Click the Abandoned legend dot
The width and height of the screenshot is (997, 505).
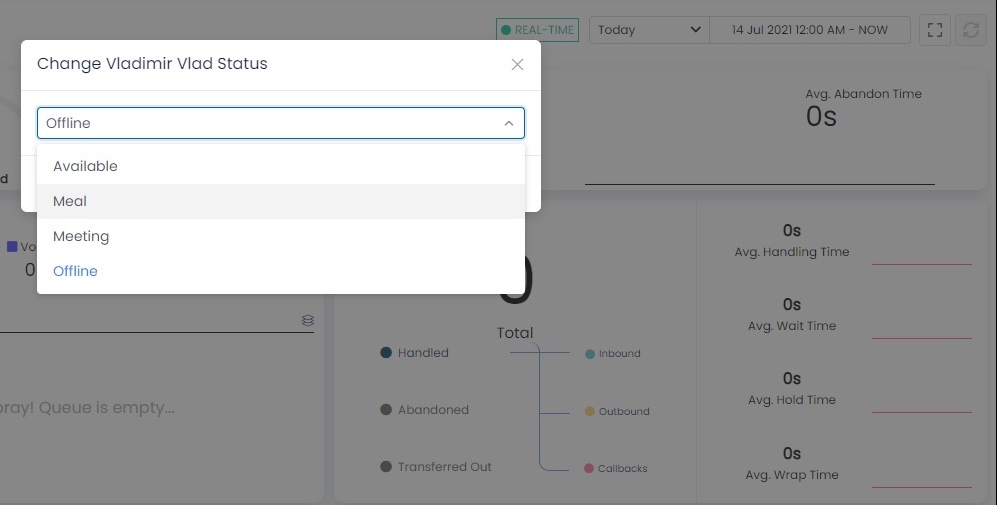click(386, 410)
